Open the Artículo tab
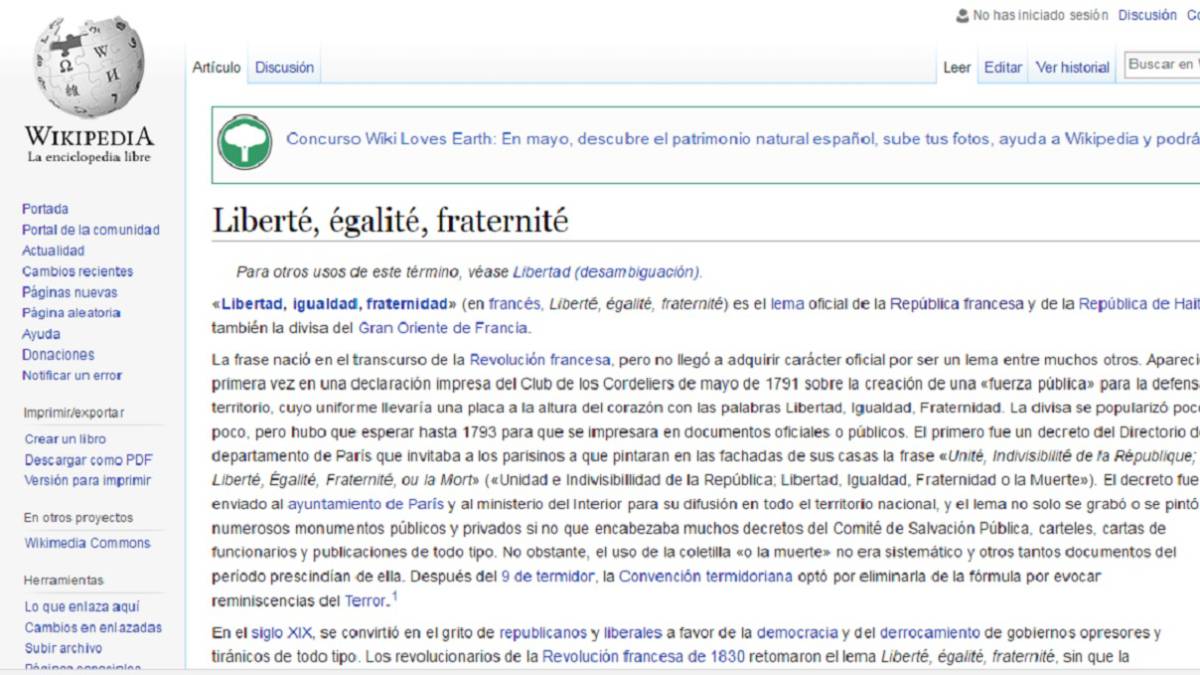This screenshot has width=1200, height=675. [x=216, y=68]
